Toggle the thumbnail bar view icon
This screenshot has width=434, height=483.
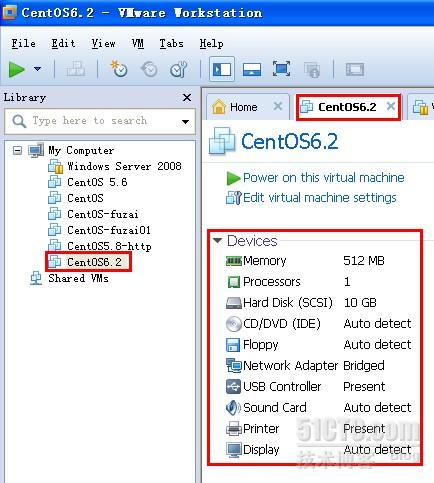(252, 70)
